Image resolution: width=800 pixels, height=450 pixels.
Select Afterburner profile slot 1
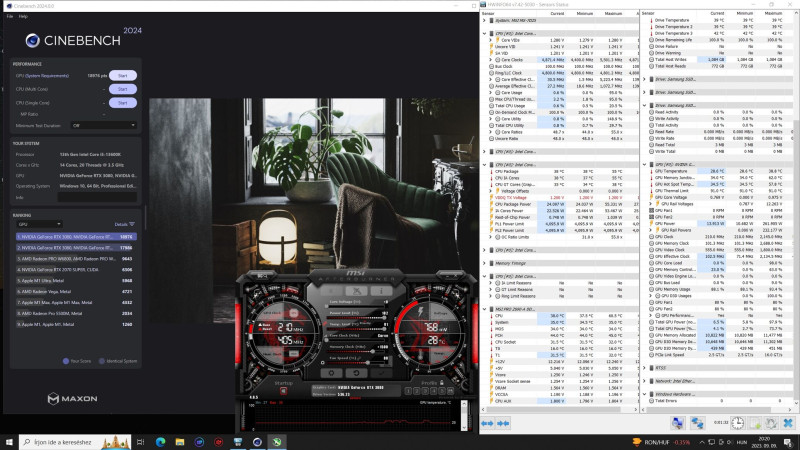click(x=408, y=391)
